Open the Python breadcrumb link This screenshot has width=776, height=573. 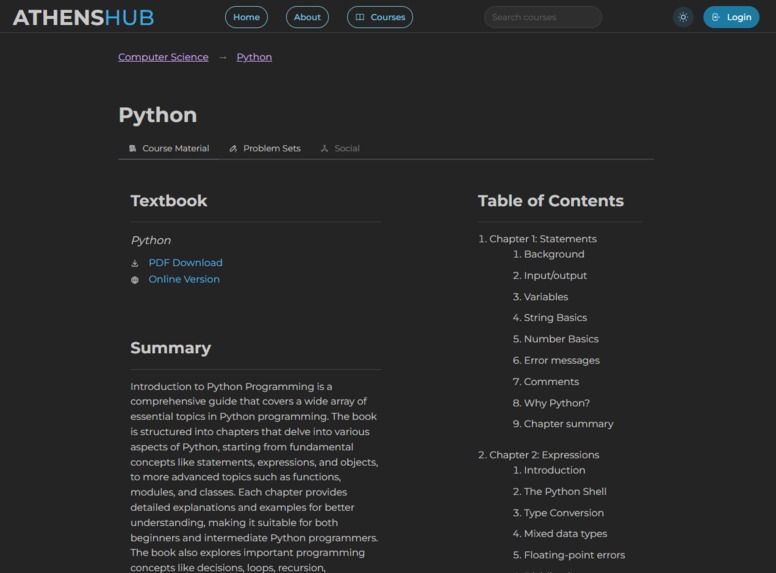[x=254, y=57]
